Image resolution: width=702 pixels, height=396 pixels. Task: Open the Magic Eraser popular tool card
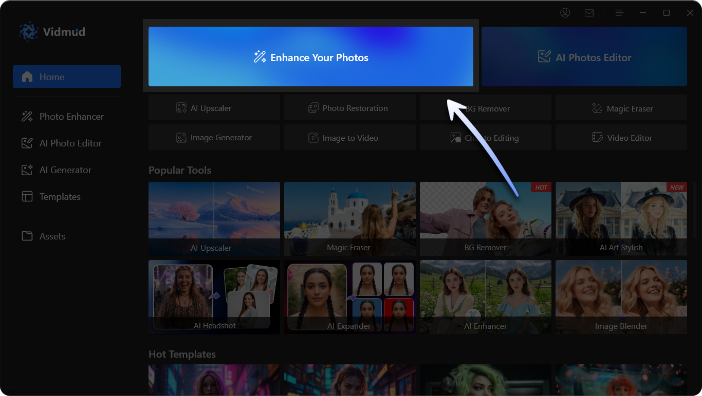coord(350,219)
